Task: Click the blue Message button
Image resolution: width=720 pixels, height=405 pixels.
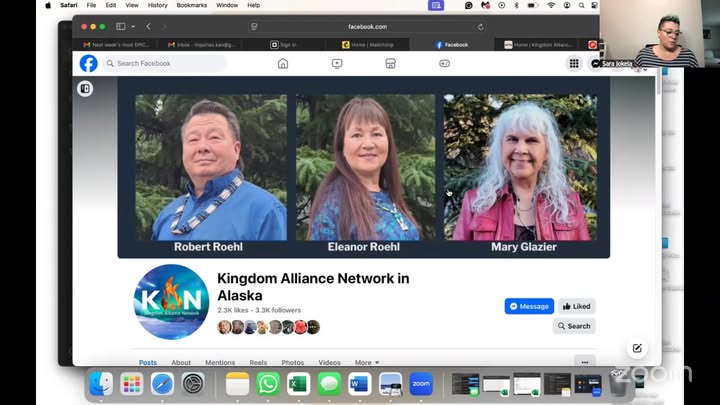Action: (529, 306)
